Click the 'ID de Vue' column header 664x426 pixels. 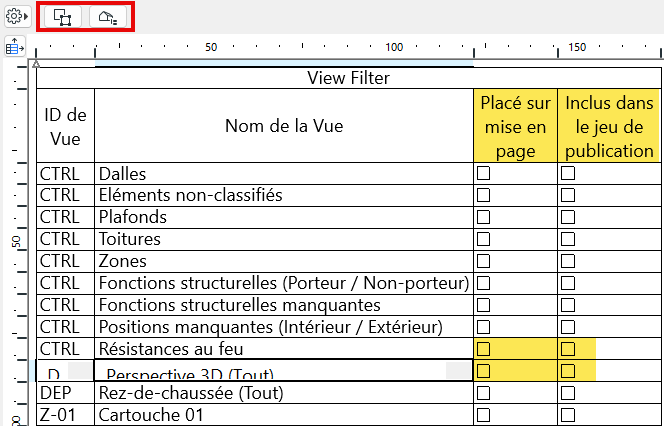pos(65,126)
